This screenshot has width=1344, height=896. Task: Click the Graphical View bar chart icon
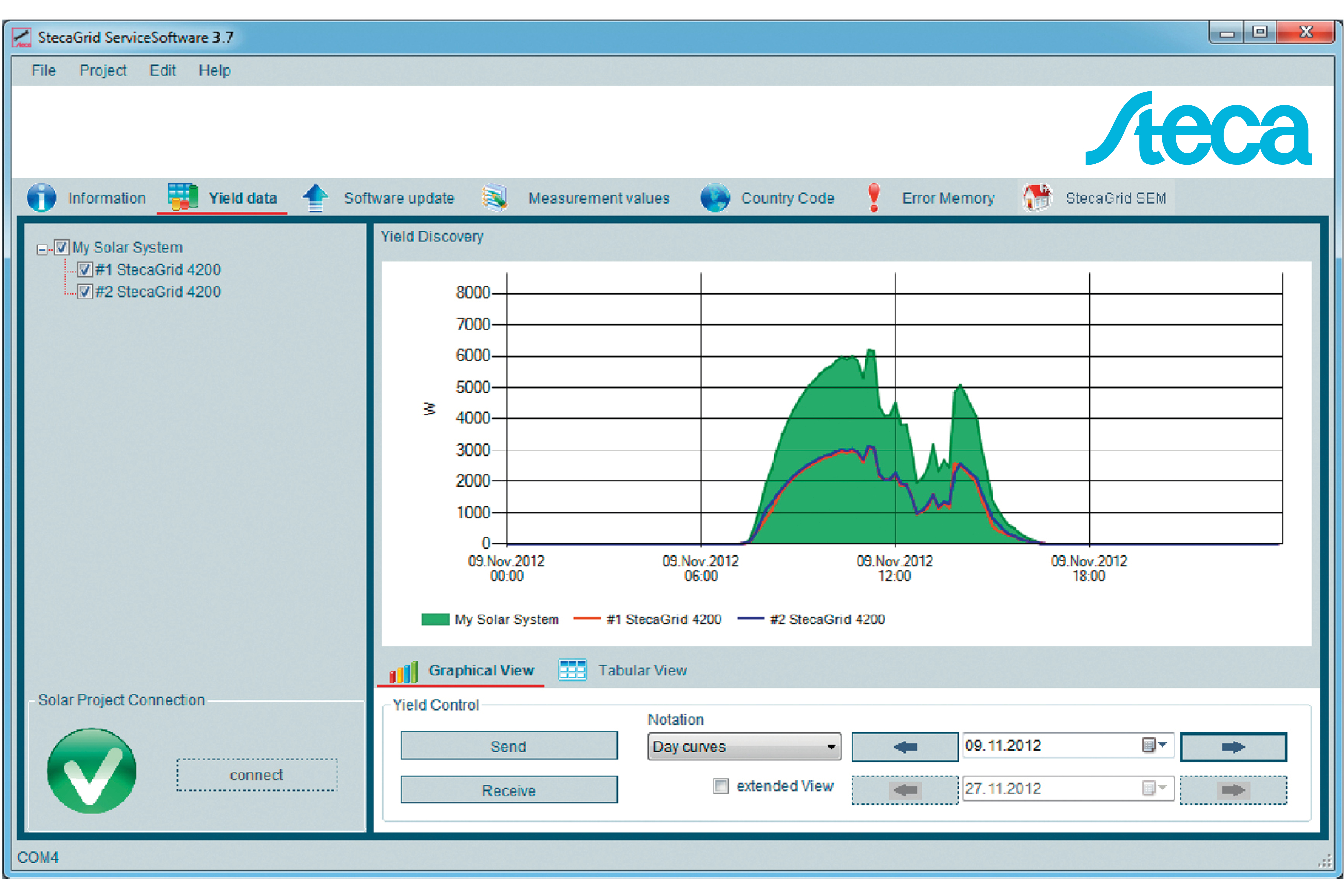[403, 672]
